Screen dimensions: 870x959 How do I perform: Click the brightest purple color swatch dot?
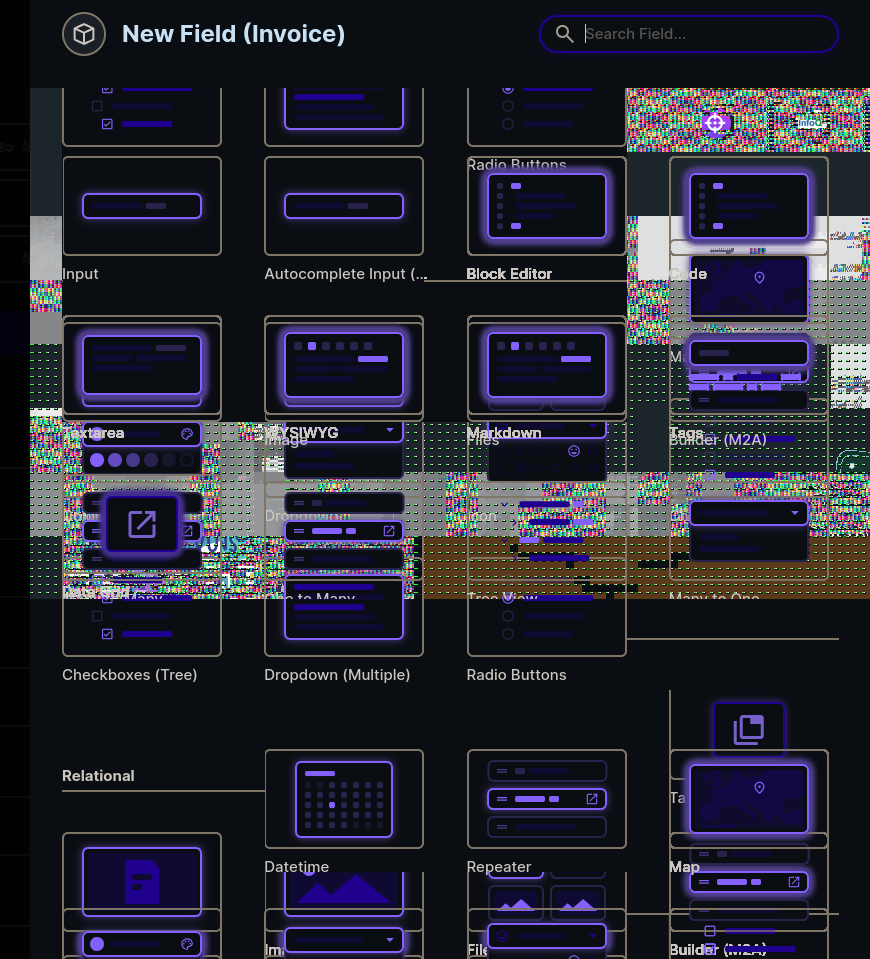tap(97, 460)
